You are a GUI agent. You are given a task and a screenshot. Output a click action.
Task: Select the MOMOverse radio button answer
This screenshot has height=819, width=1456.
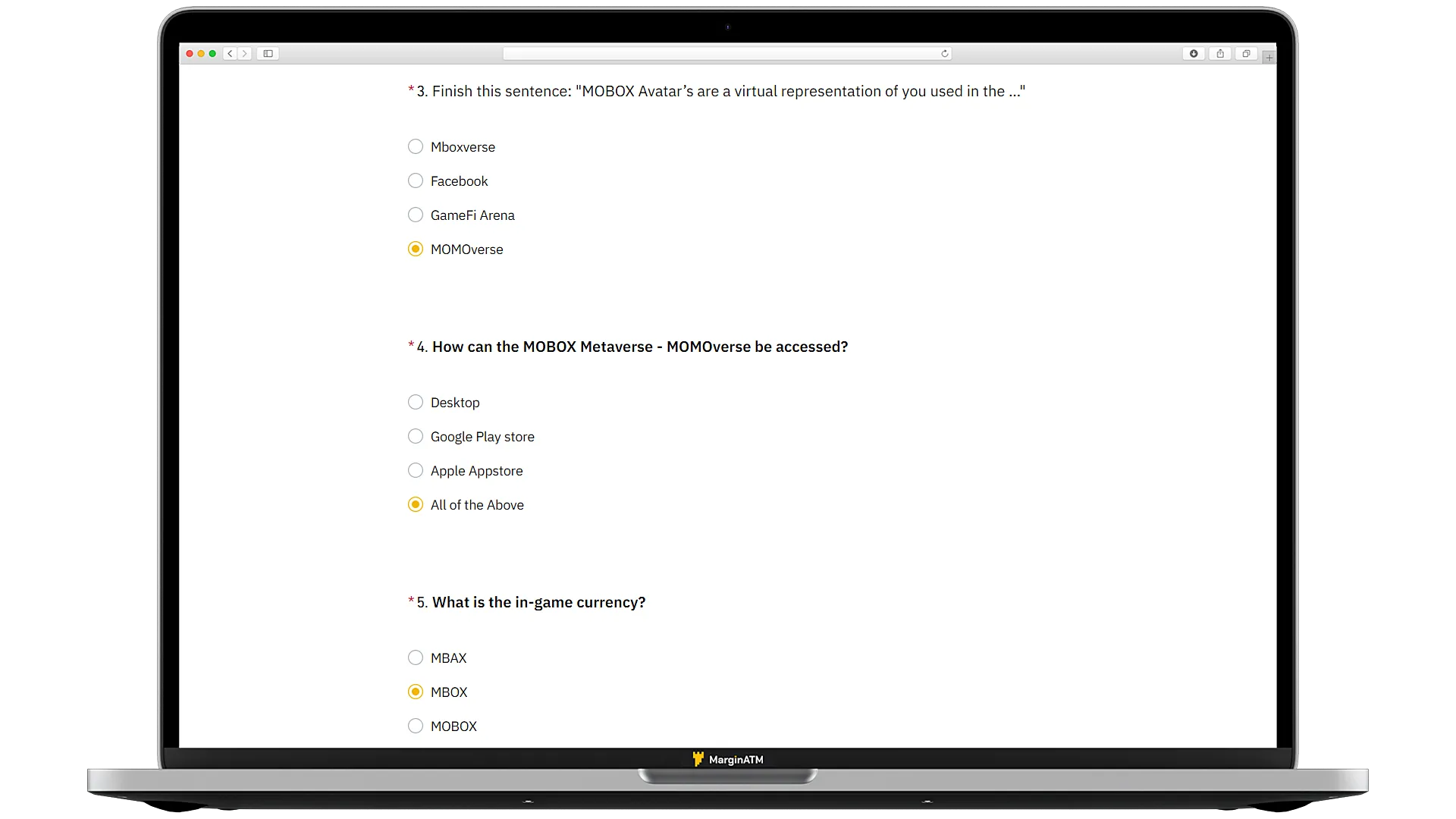tap(415, 249)
